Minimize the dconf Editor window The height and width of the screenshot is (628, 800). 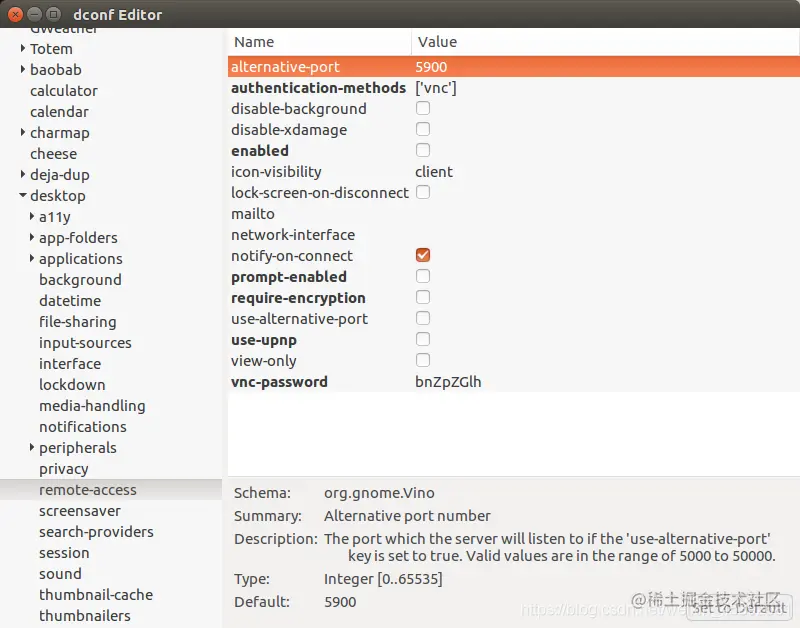(x=34, y=14)
